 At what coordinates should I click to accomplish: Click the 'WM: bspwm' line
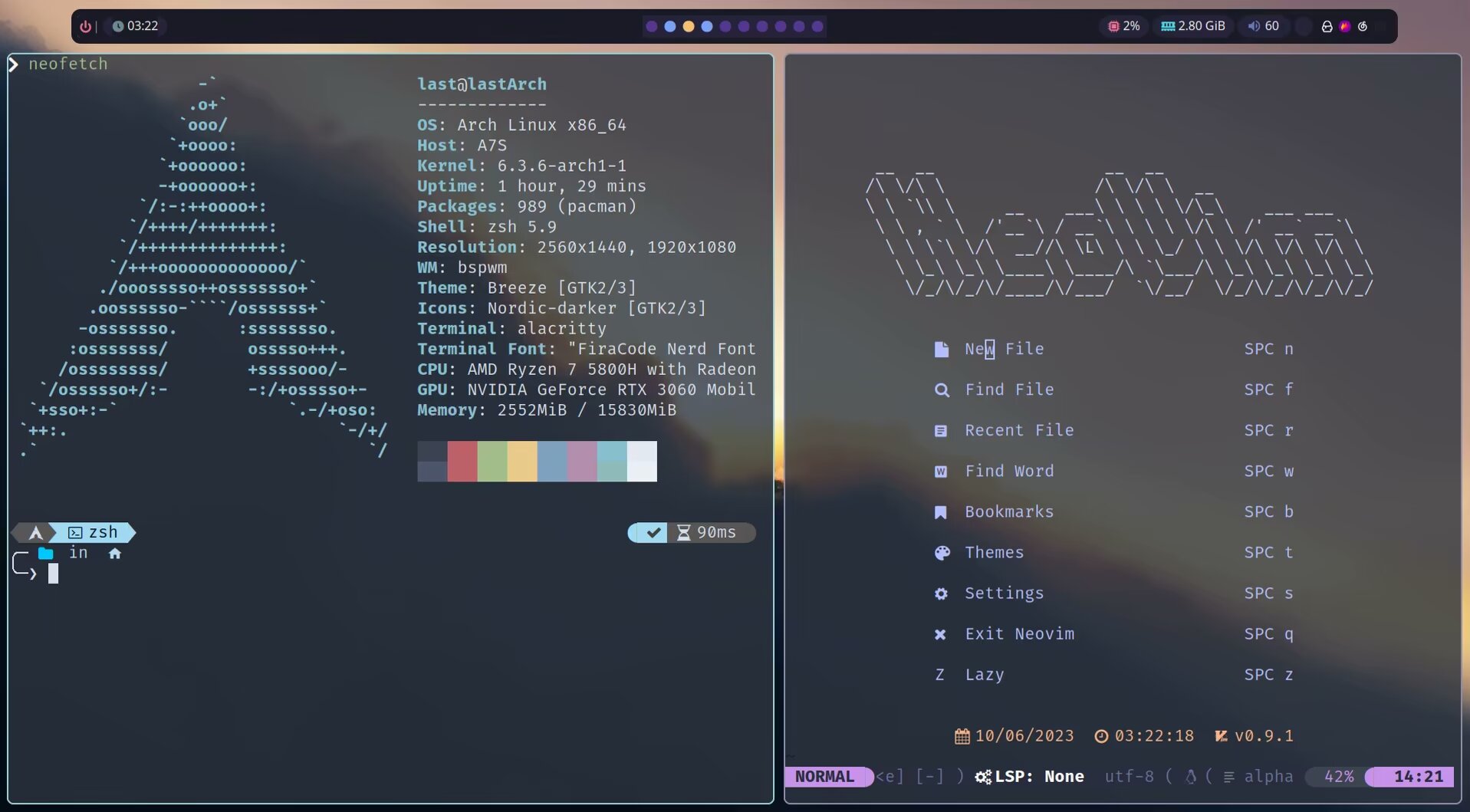[x=462, y=268]
